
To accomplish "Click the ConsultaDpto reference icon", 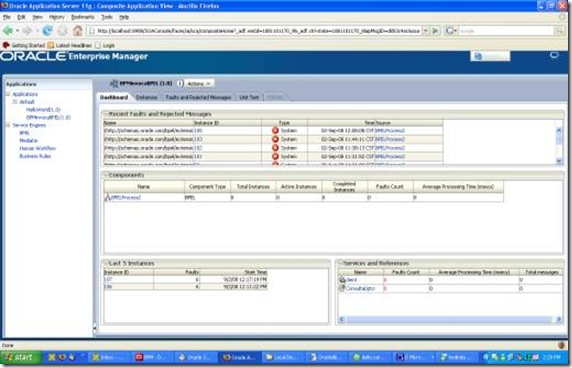I will tap(342, 288).
